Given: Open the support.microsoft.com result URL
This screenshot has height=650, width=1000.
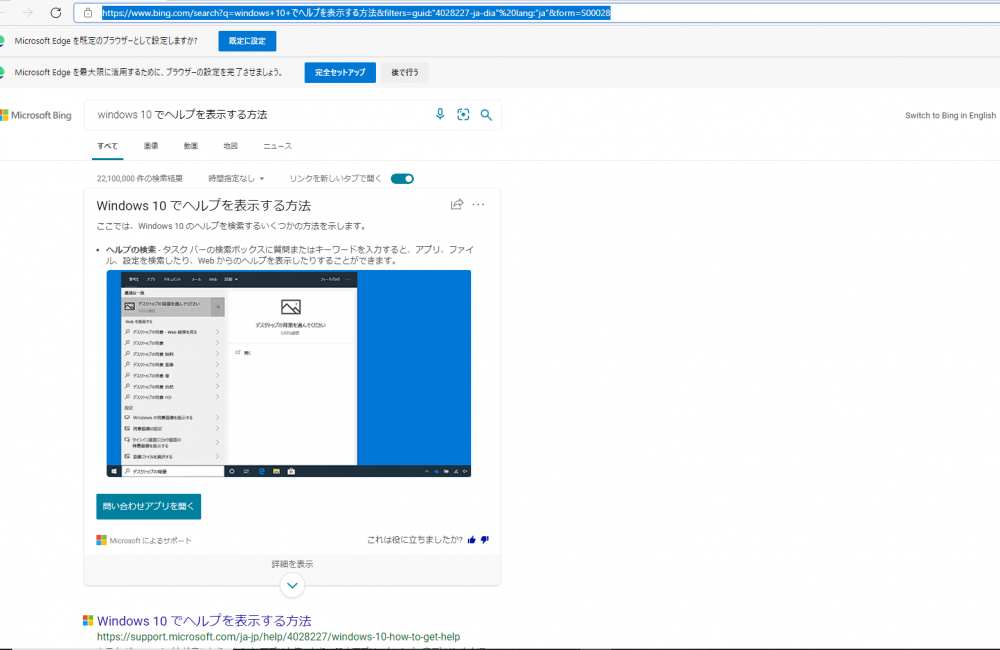Looking at the screenshot, I should point(278,637).
